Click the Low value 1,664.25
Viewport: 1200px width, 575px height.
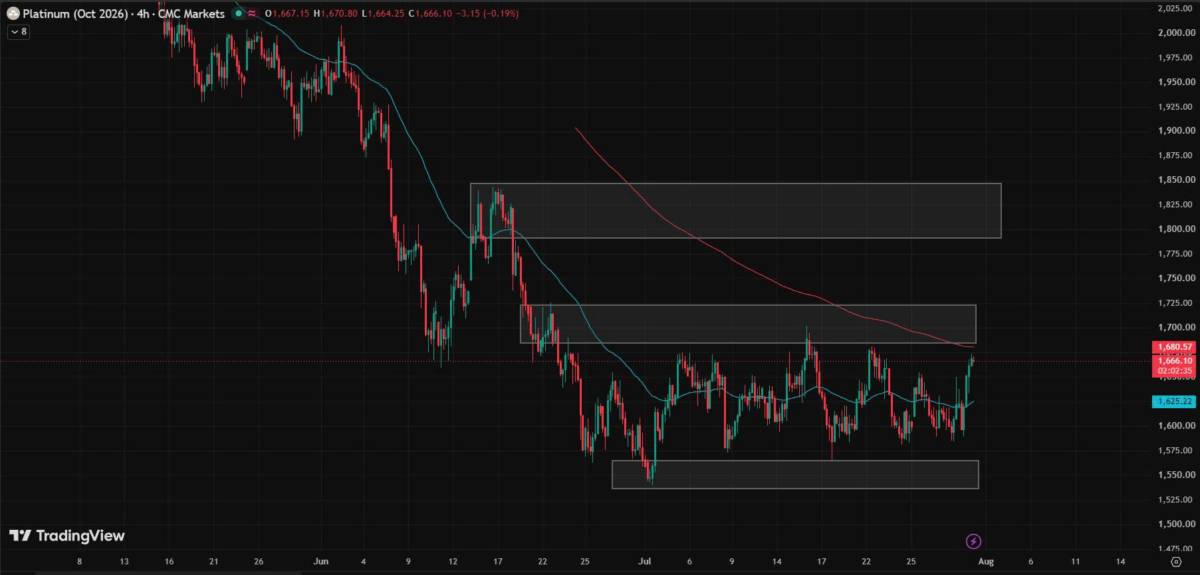[x=386, y=14]
